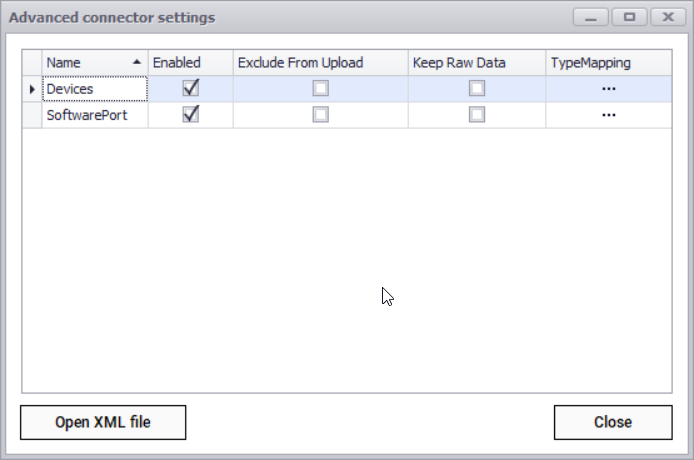
Task: Click the Devices row indicator arrow
Action: coord(32,89)
